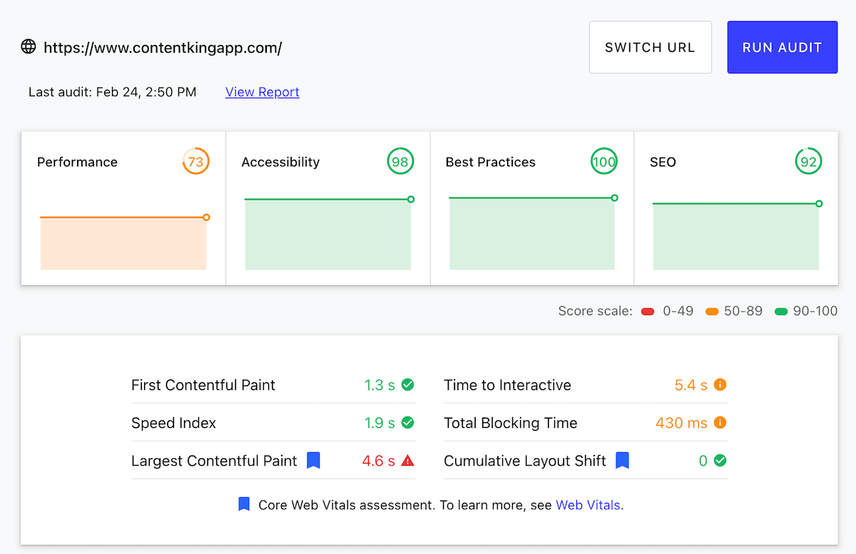Select the SEO trend chart
The width and height of the screenshot is (856, 554).
coord(736,235)
